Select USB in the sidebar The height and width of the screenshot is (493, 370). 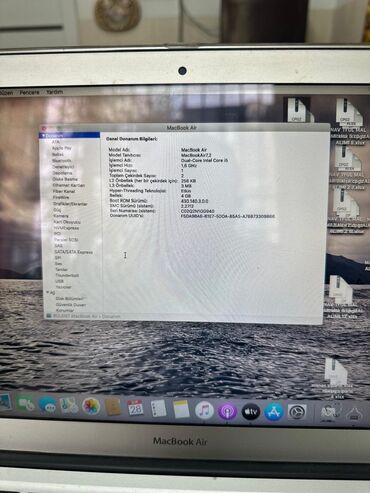click(x=59, y=281)
